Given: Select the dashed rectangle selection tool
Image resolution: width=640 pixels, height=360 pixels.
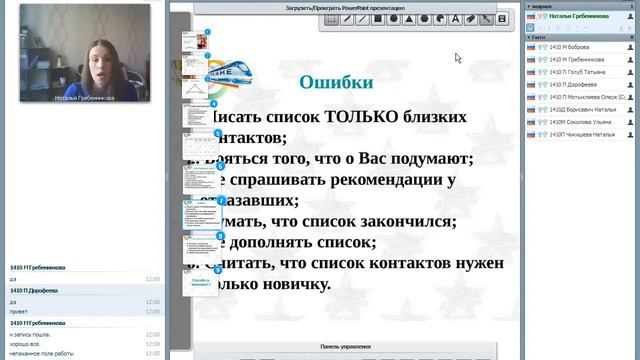Looking at the screenshot, I should click(331, 19).
